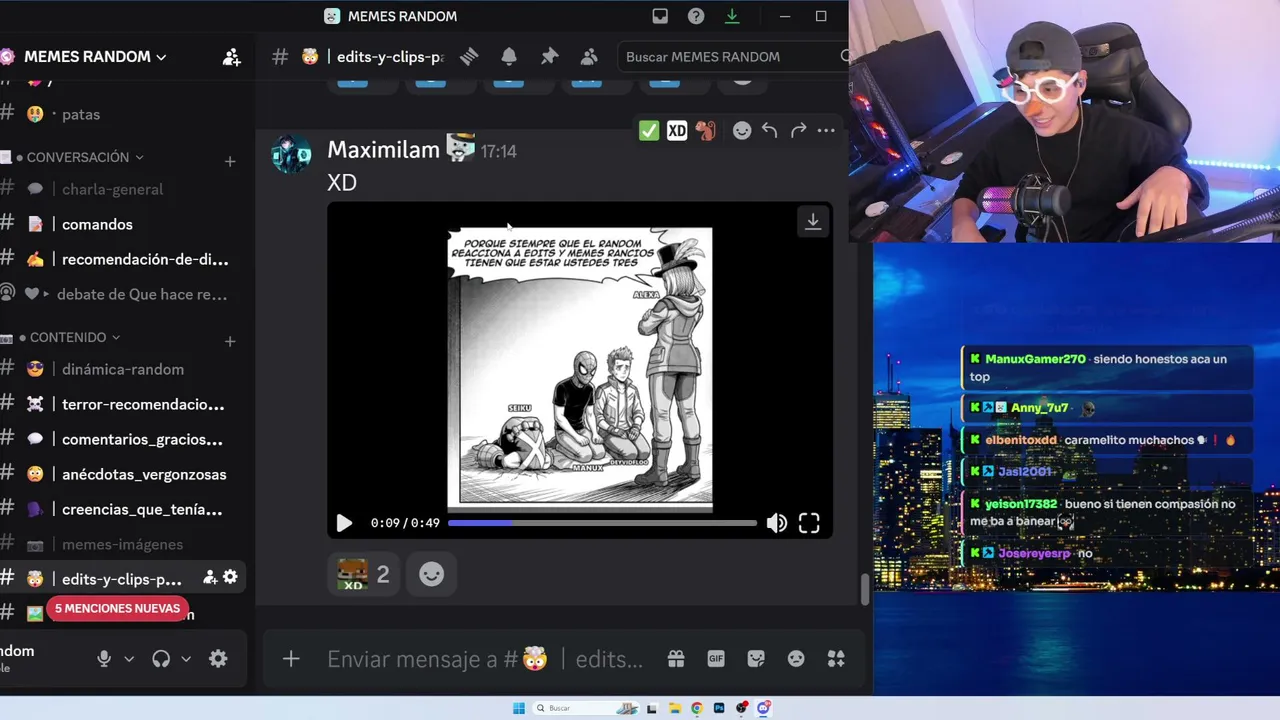1280x720 pixels.
Task: Toggle the member list
Action: tap(589, 57)
